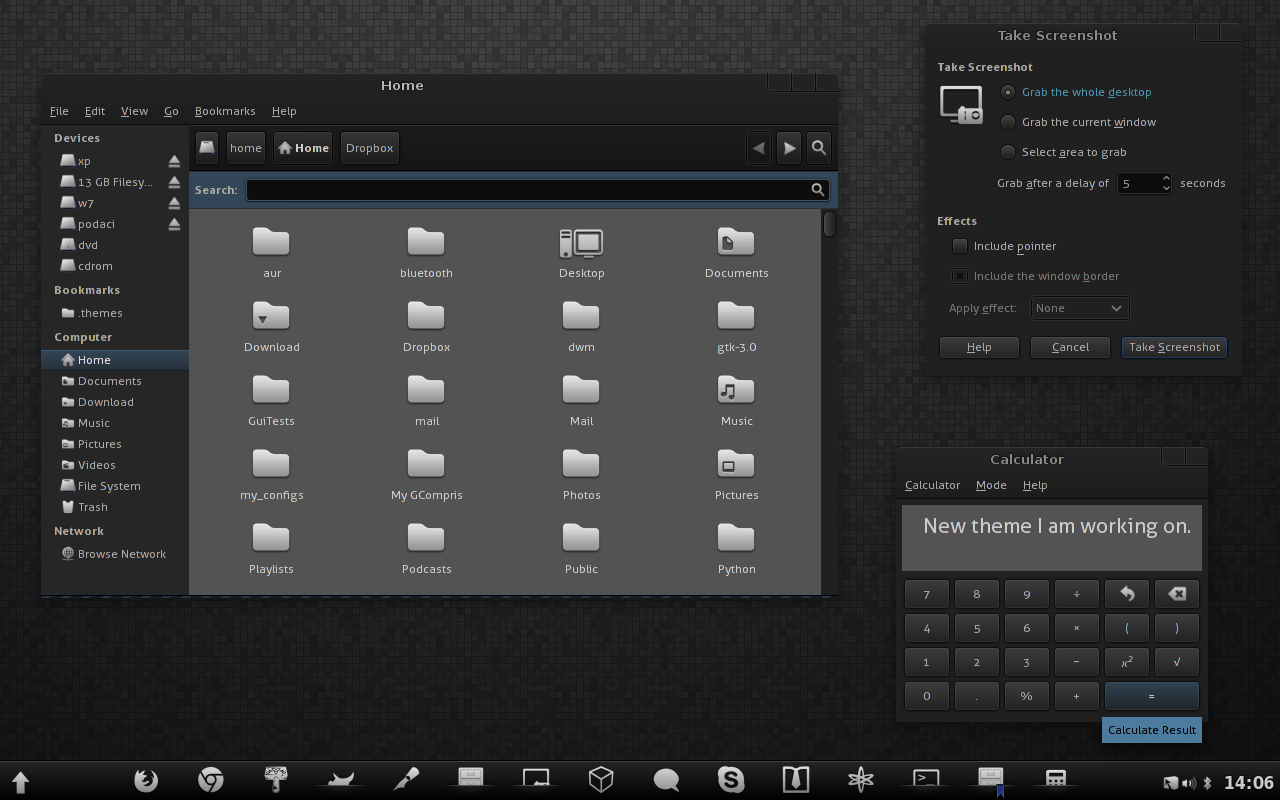Click the clock showing 14:06
The image size is (1280, 800).
1249,783
